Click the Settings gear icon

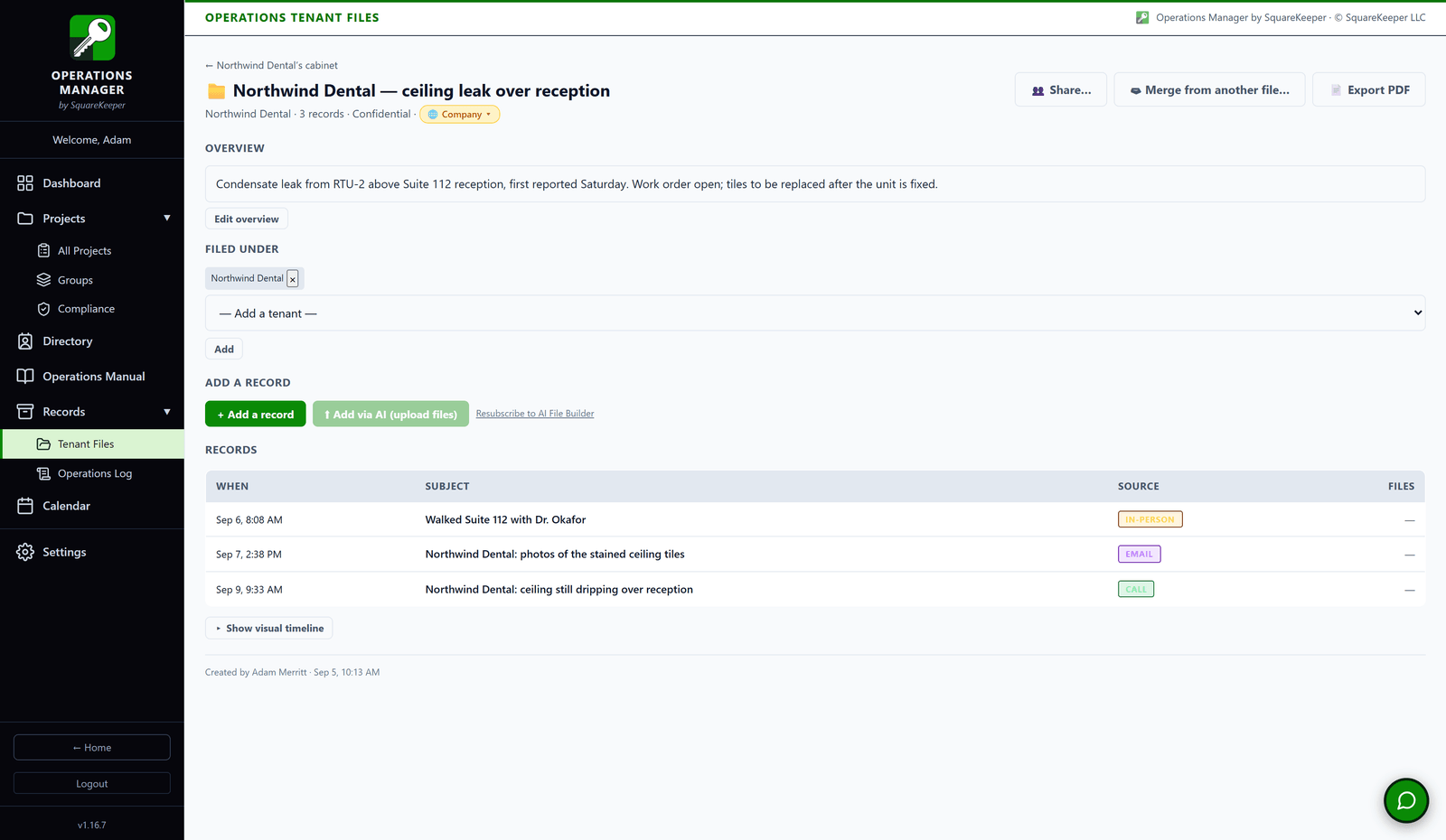pos(25,552)
